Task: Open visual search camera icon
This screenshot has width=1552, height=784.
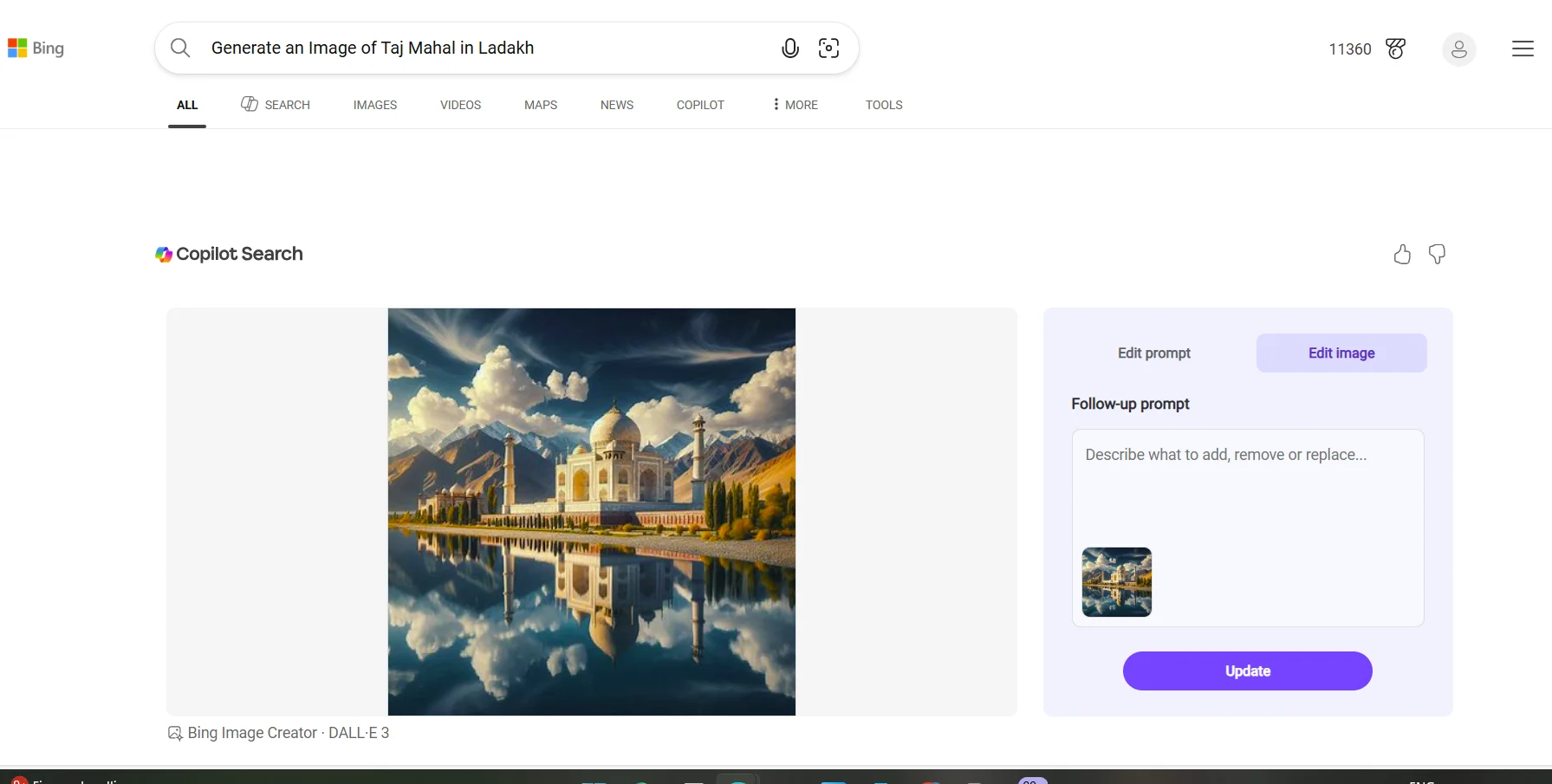Action: [828, 49]
